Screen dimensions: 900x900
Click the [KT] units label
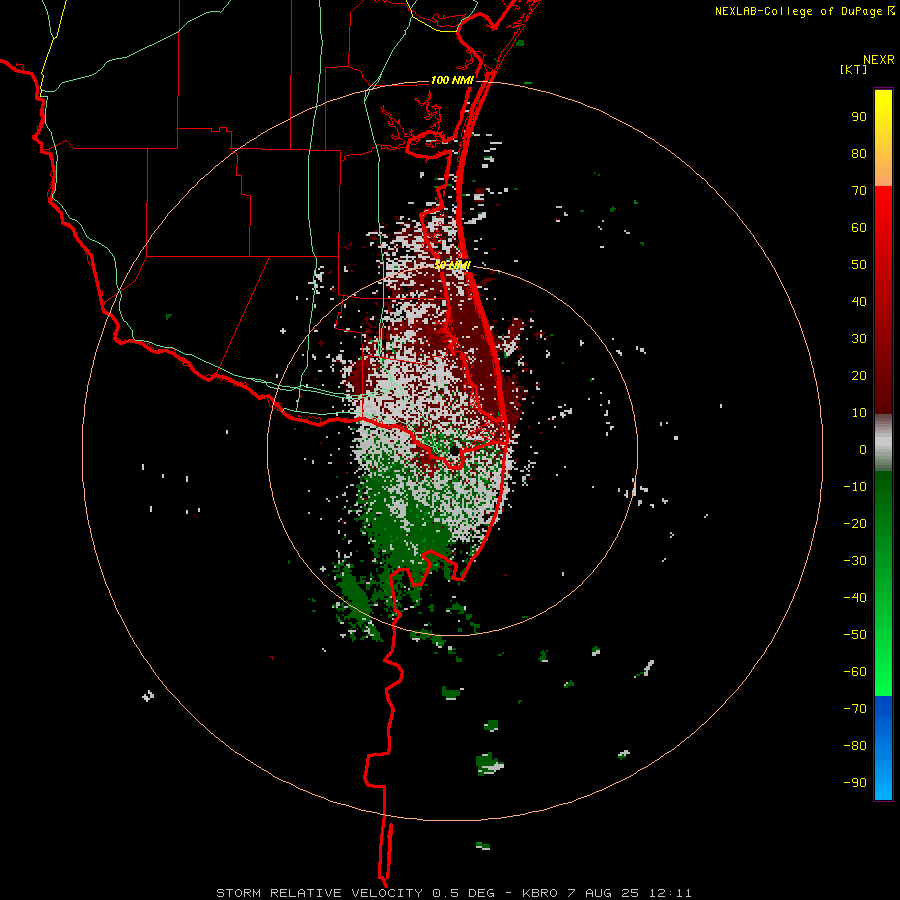(853, 69)
